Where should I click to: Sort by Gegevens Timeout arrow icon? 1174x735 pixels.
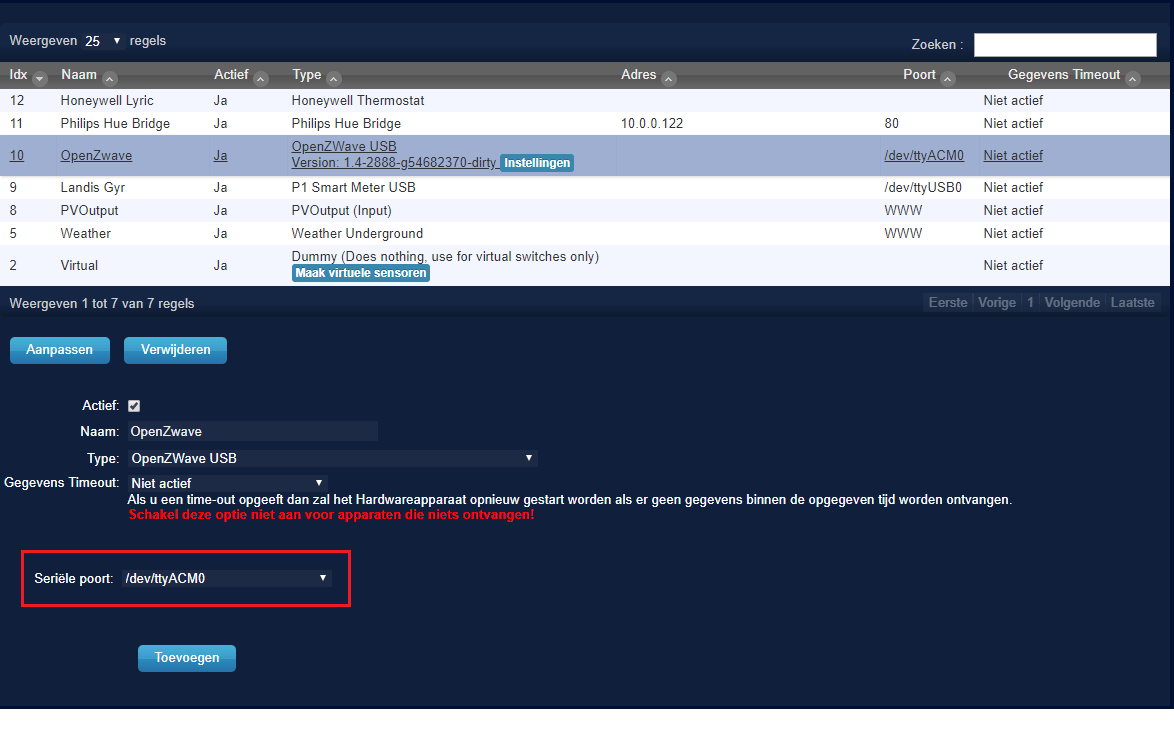(x=1134, y=79)
